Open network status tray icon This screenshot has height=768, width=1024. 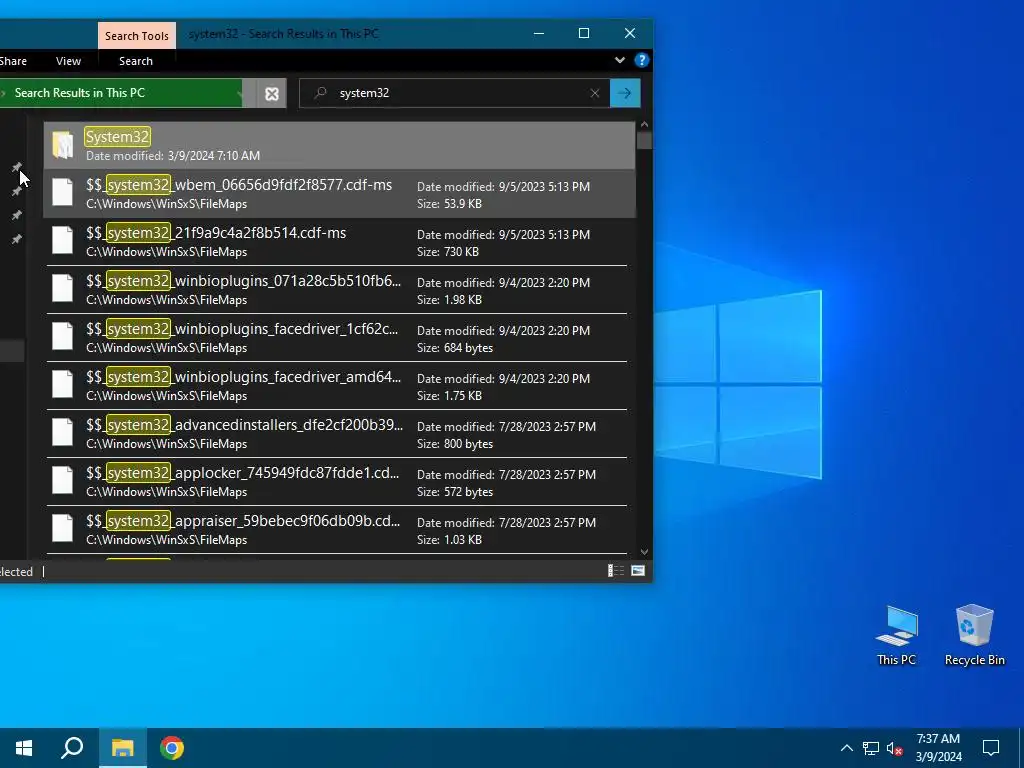(871, 748)
